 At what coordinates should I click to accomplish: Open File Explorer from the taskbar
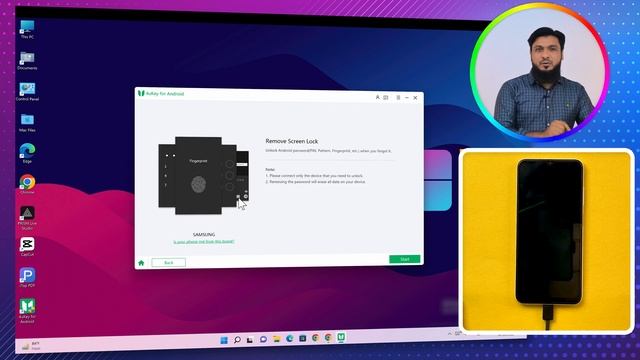pyautogui.click(x=276, y=339)
